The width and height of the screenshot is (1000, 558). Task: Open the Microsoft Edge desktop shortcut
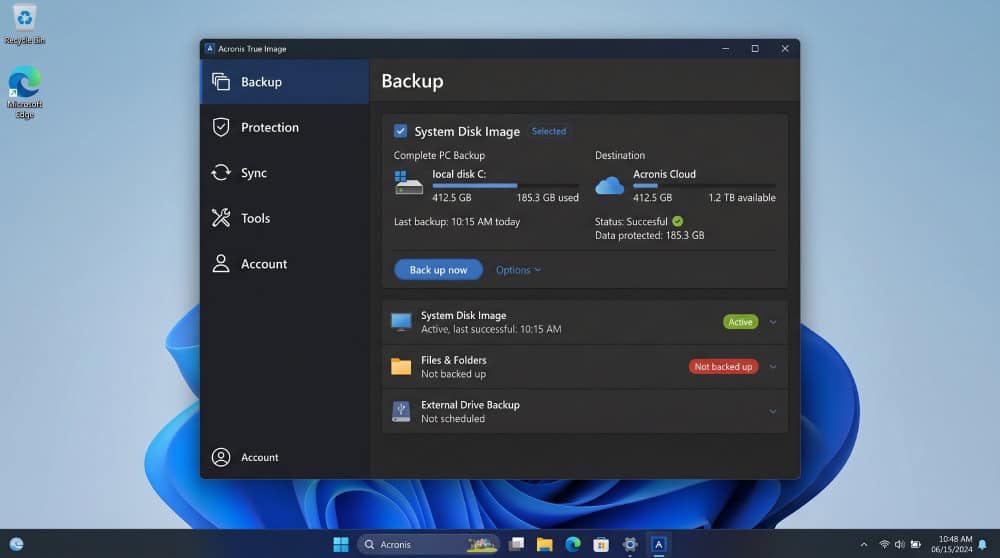tap(24, 92)
